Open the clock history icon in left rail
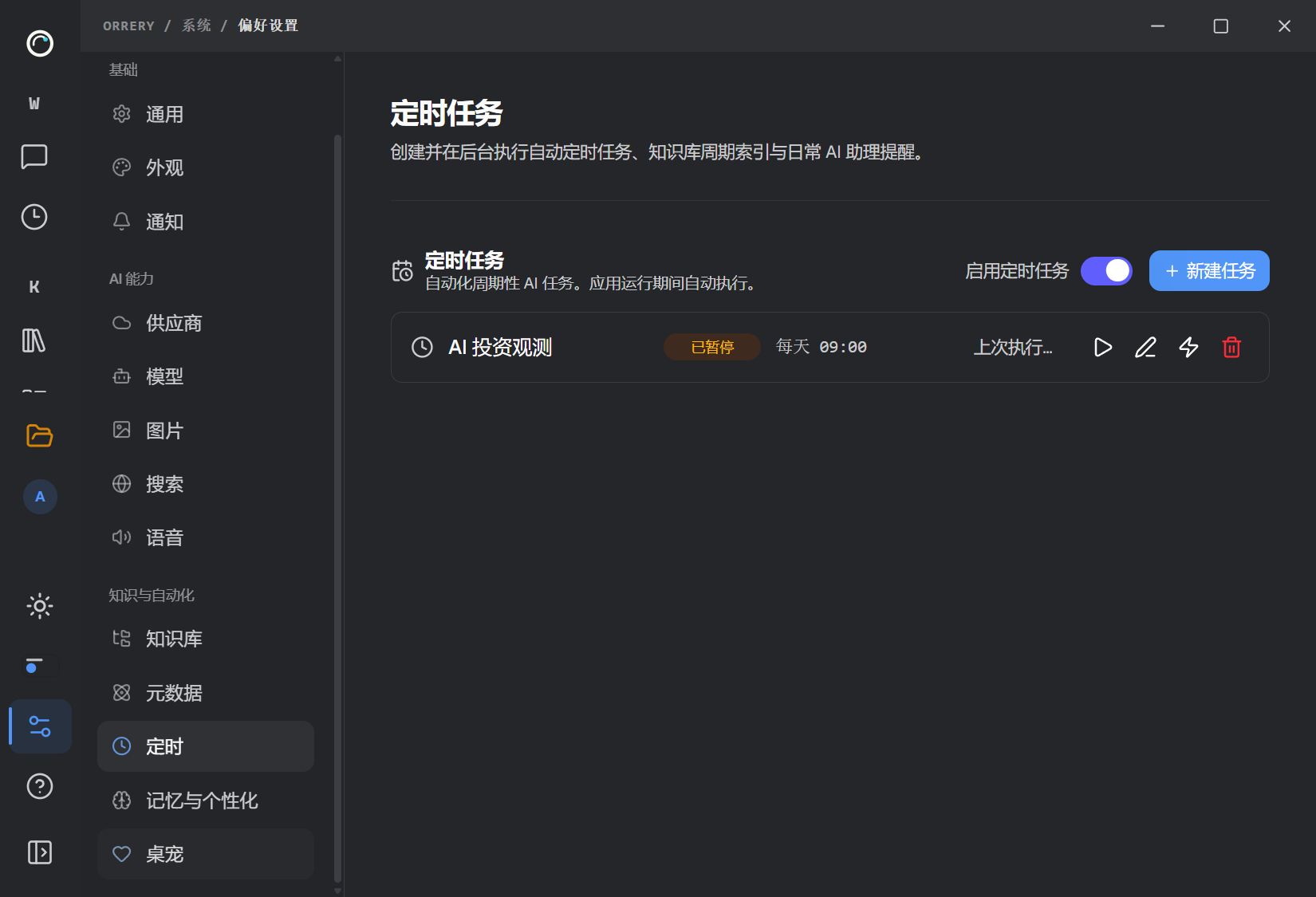The image size is (1316, 897). [34, 217]
